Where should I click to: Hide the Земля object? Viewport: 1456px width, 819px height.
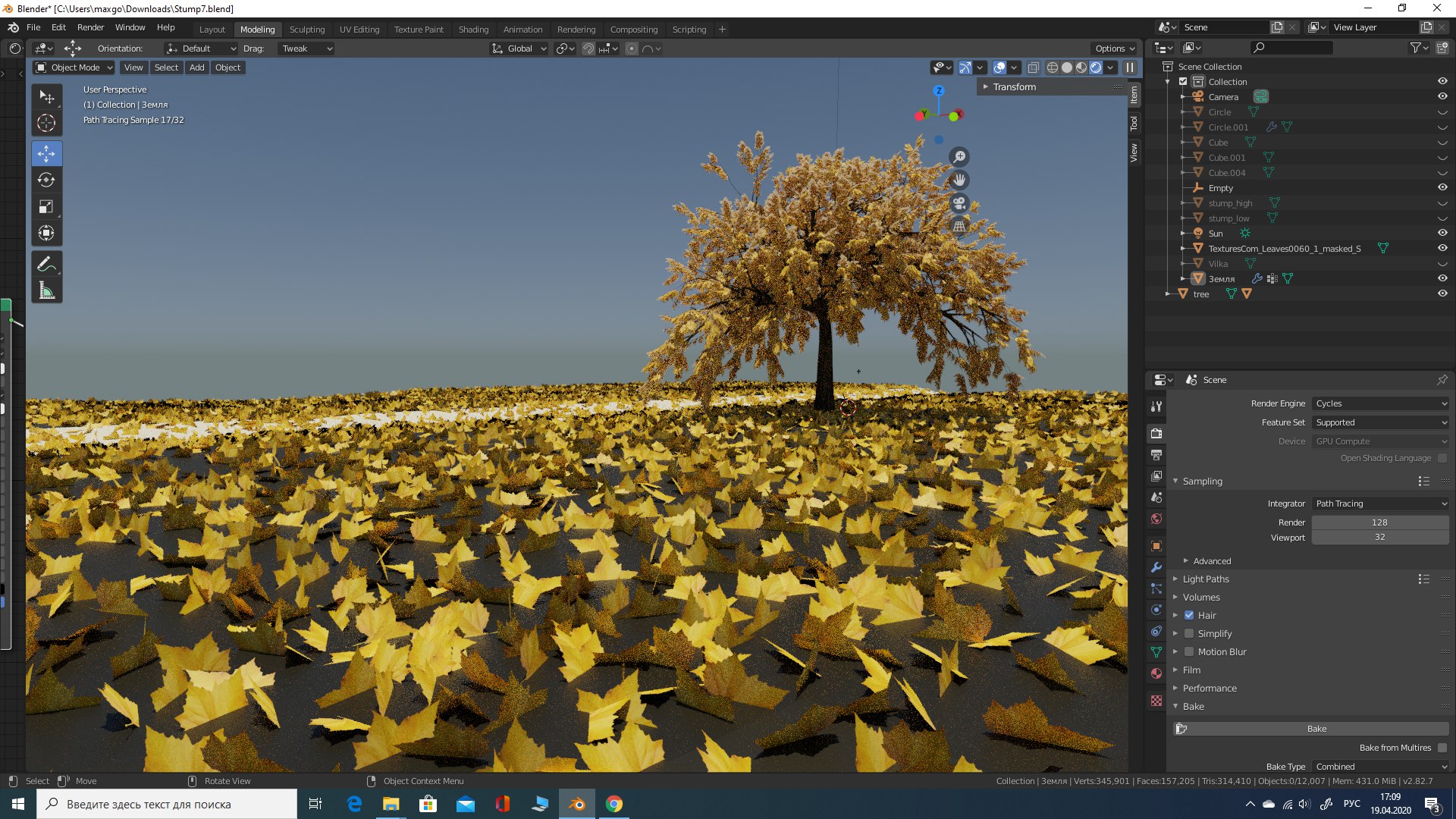pyautogui.click(x=1442, y=278)
